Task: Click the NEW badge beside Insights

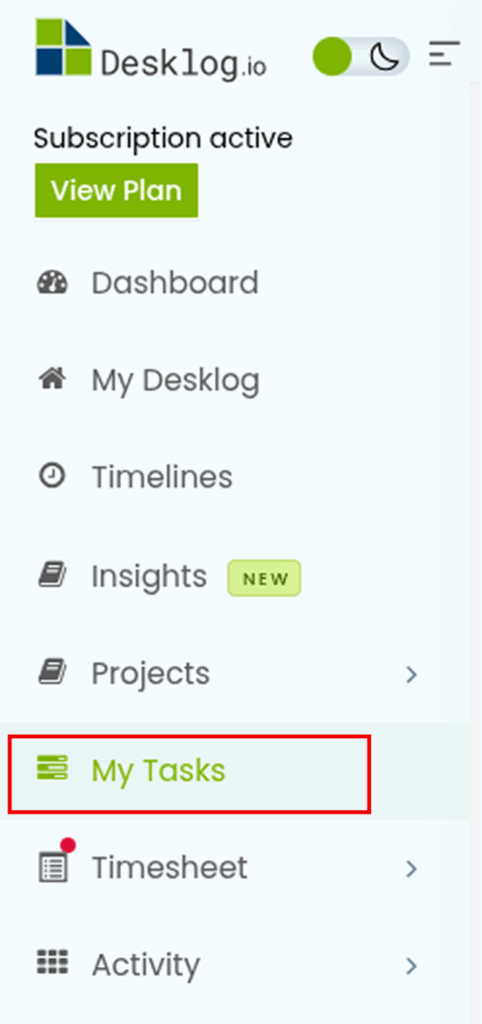Action: 264,578
